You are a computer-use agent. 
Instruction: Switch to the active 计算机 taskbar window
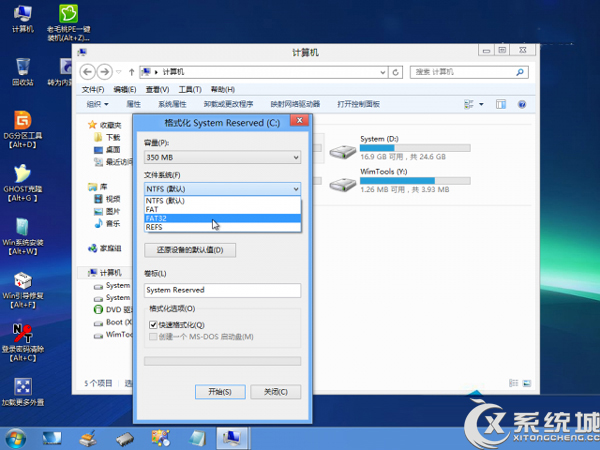click(232, 439)
